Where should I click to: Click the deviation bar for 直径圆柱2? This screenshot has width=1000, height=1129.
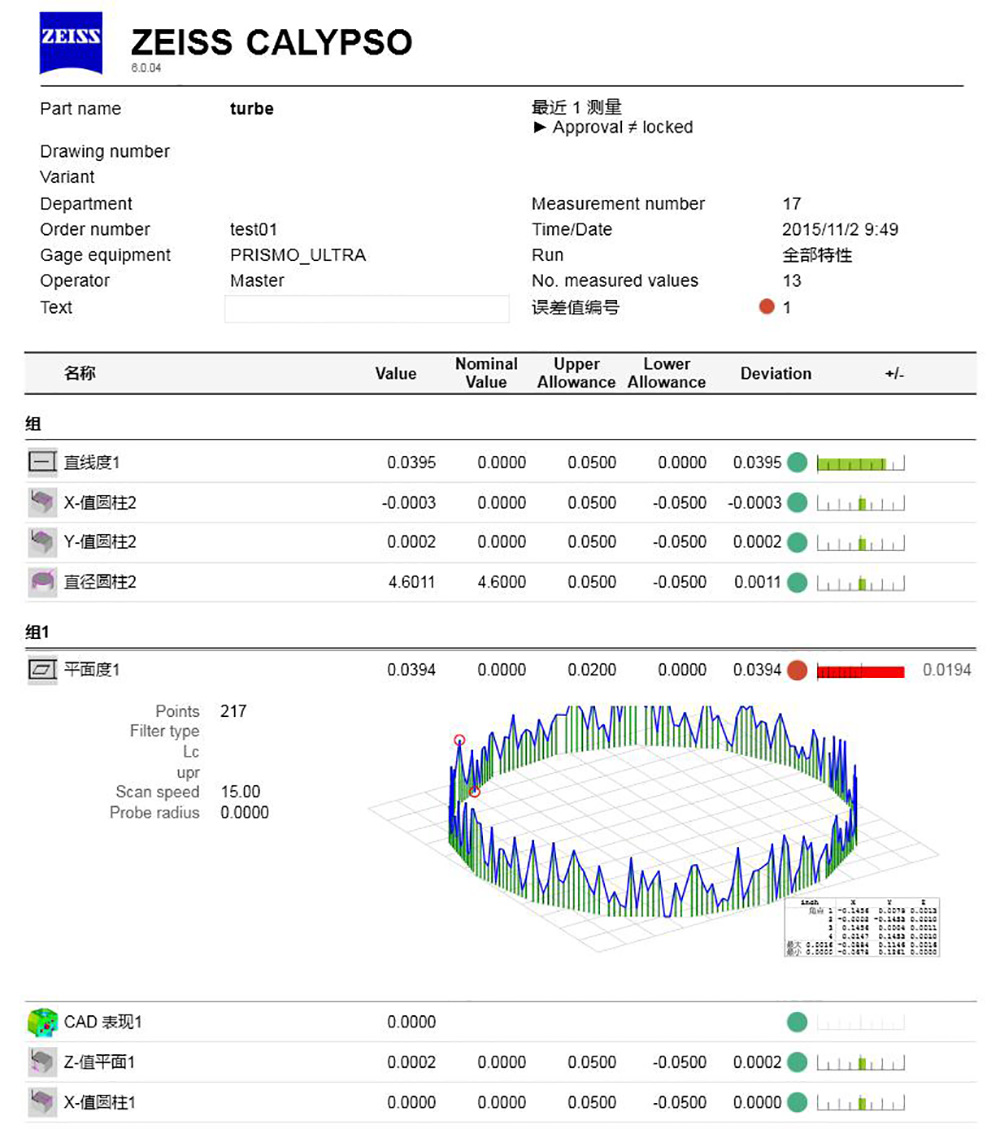[860, 583]
